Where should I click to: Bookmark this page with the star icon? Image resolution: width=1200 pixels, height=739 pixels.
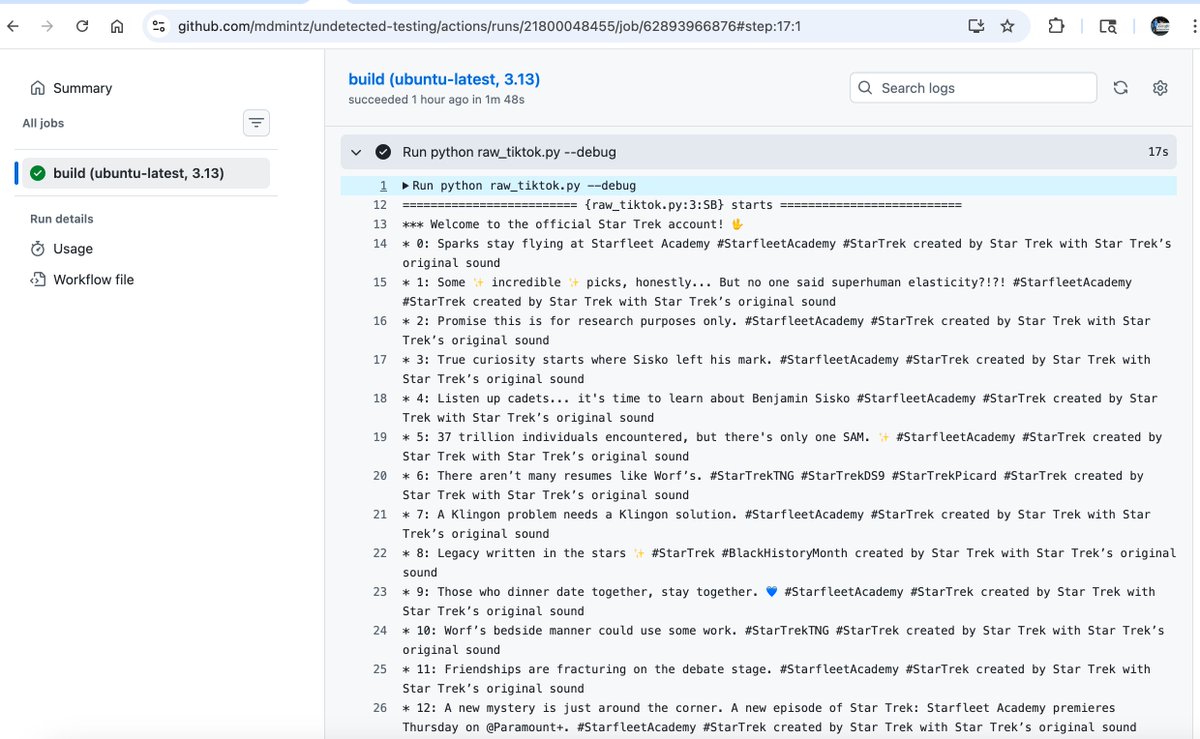[x=1008, y=27]
